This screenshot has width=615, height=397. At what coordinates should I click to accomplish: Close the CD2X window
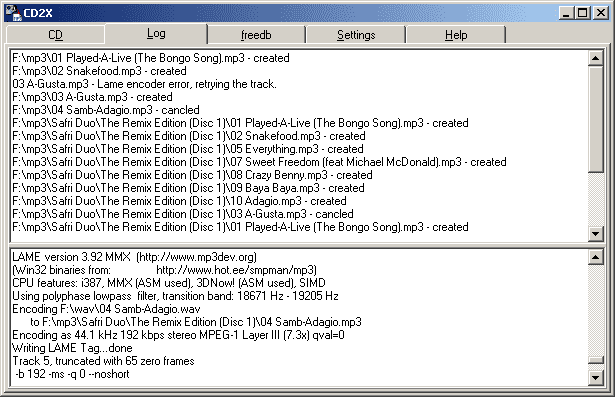pyautogui.click(x=600, y=13)
